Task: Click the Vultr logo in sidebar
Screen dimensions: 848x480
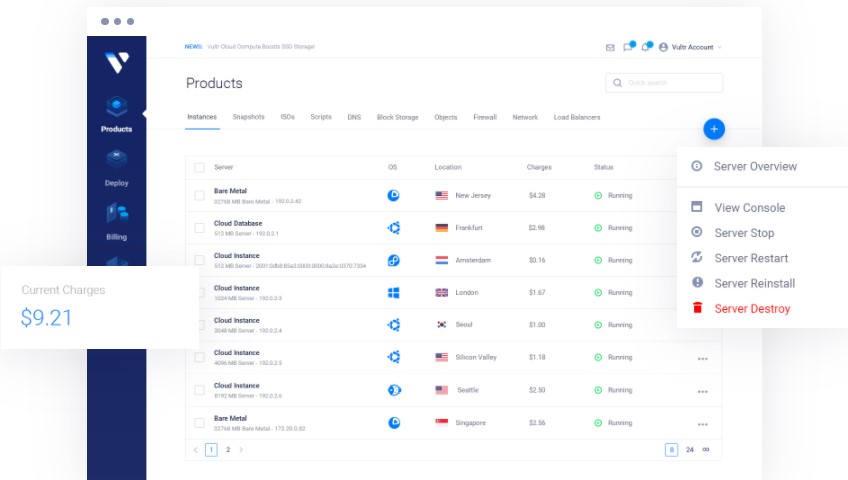Action: (116, 63)
